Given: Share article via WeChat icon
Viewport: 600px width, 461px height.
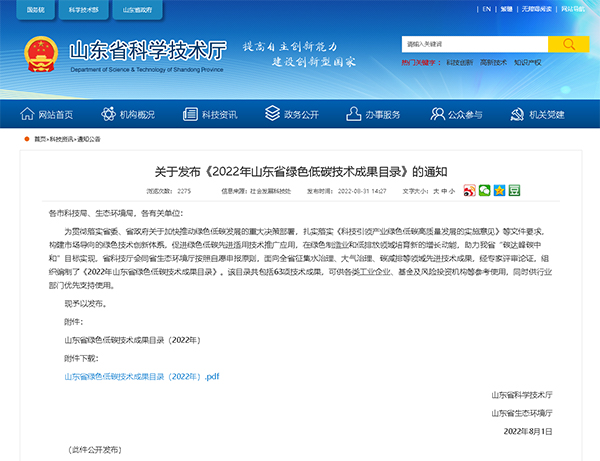Looking at the screenshot, I should 484,189.
